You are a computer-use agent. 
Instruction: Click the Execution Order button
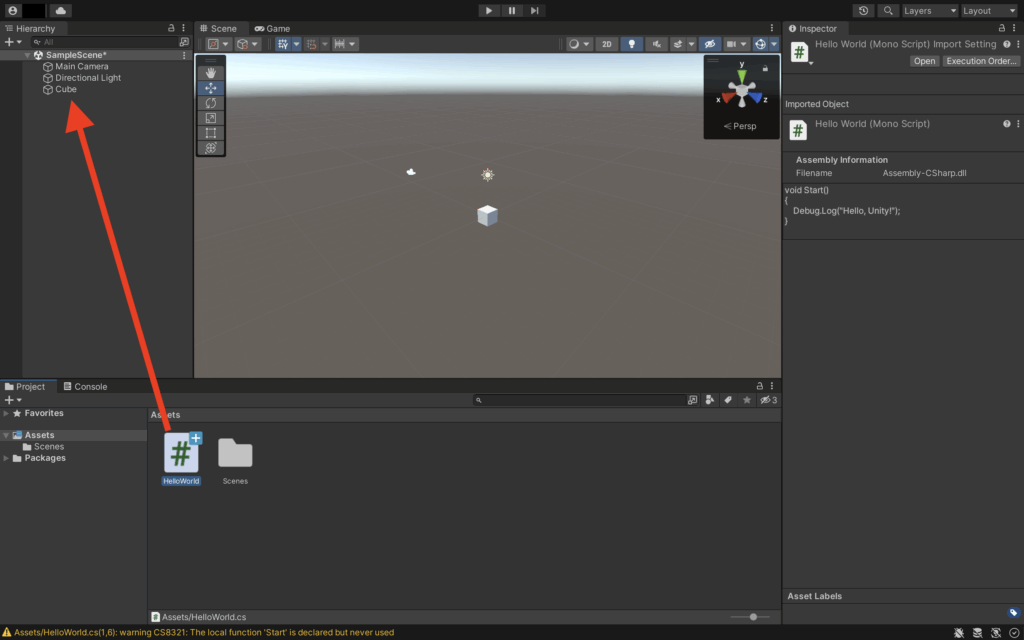pyautogui.click(x=981, y=61)
